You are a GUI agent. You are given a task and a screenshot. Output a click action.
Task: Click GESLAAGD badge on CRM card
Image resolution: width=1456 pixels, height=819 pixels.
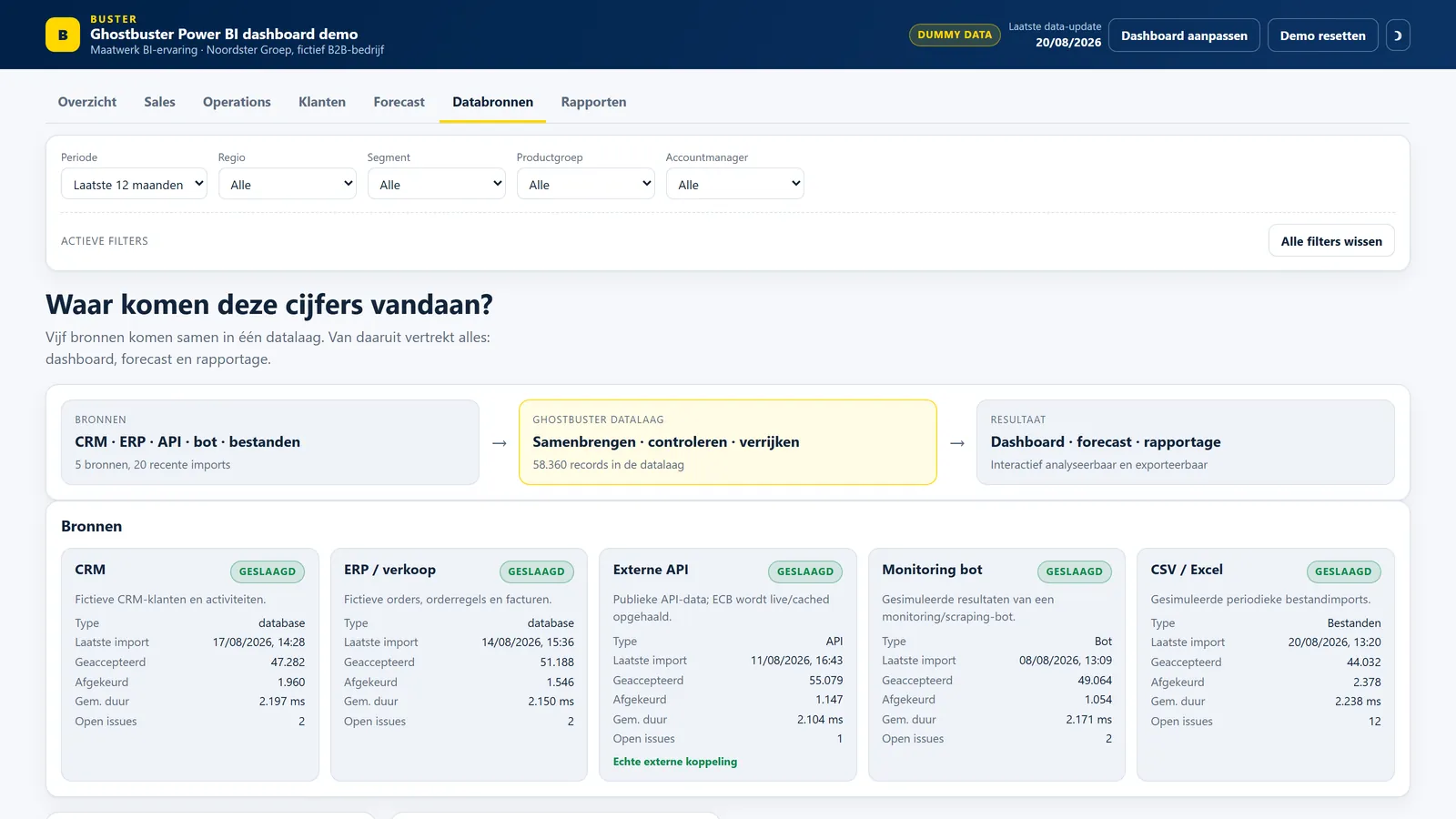268,571
